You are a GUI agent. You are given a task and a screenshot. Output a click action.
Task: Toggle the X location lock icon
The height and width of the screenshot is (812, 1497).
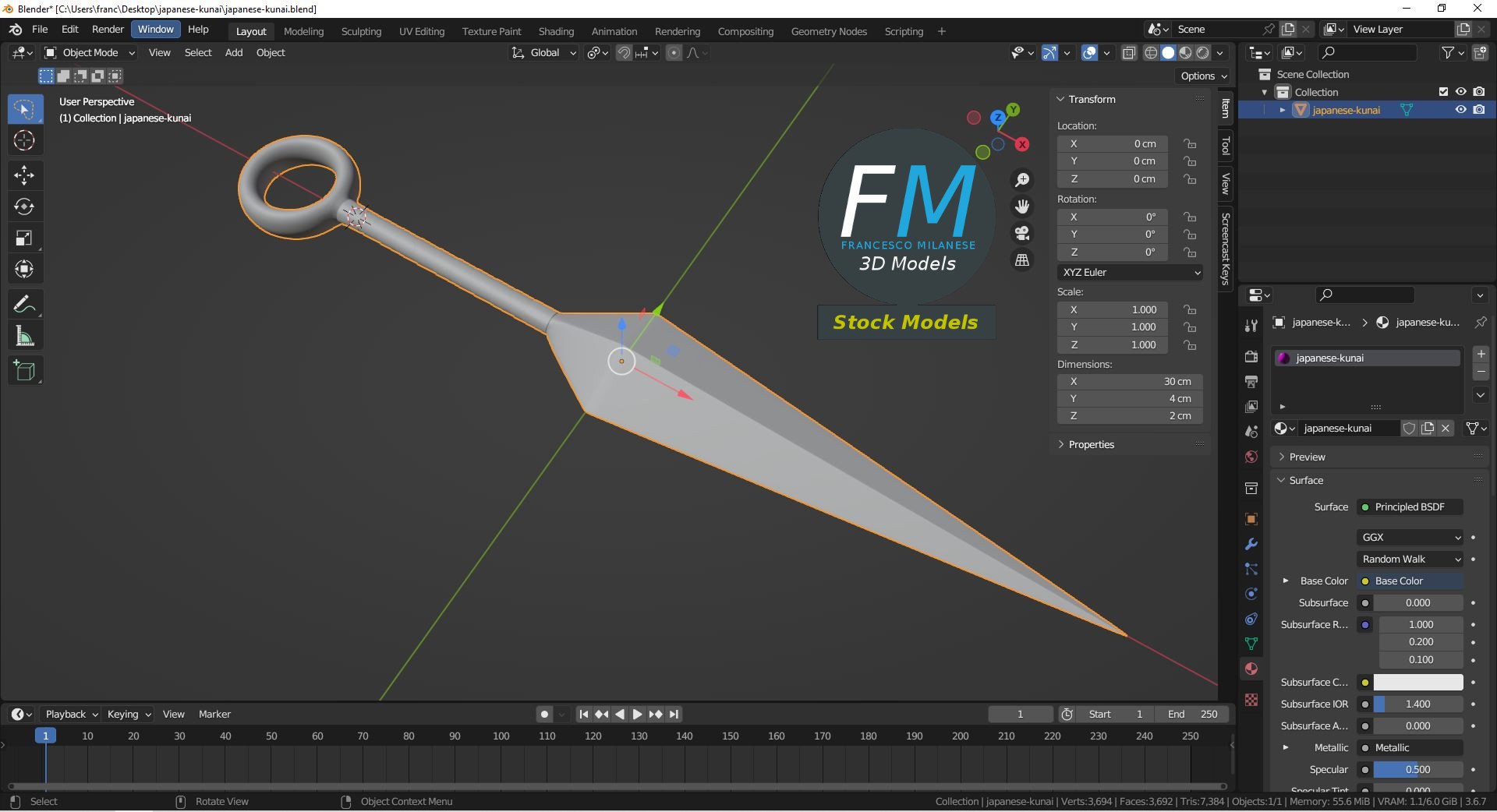1190,143
